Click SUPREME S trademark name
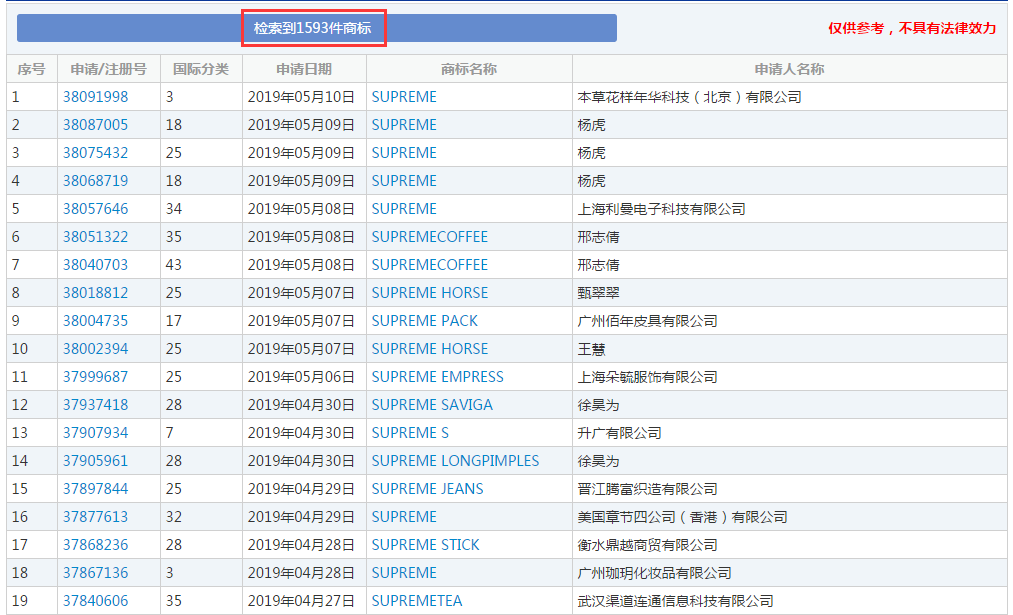The height and width of the screenshot is (615, 1013). tap(410, 433)
